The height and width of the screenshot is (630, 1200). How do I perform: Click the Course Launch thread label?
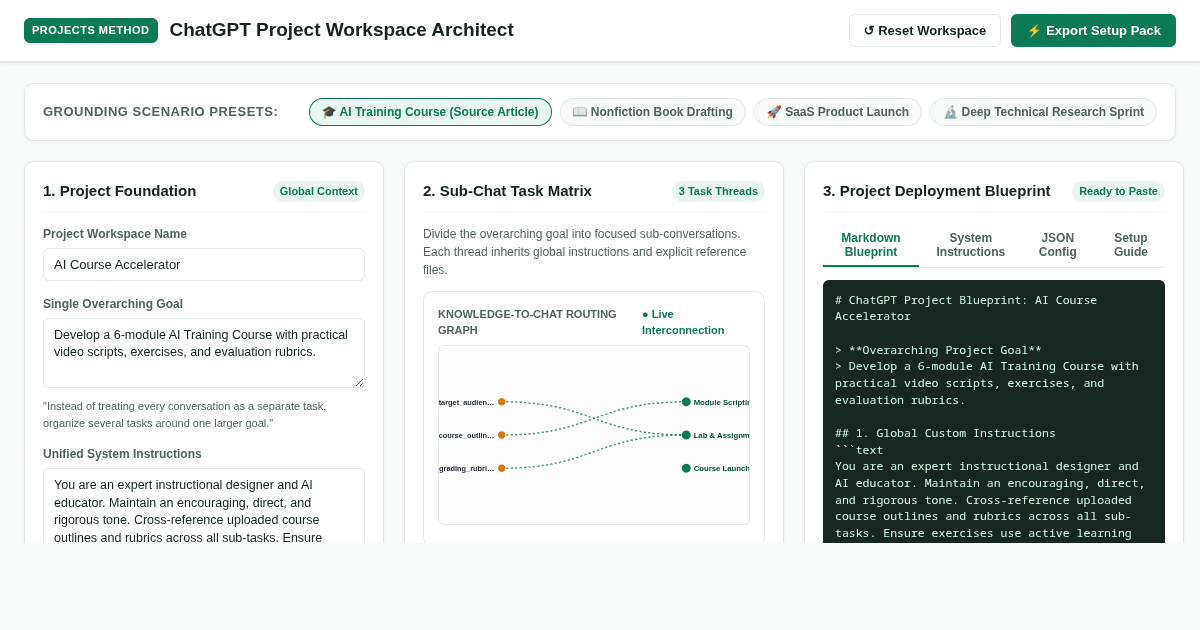[x=721, y=468]
